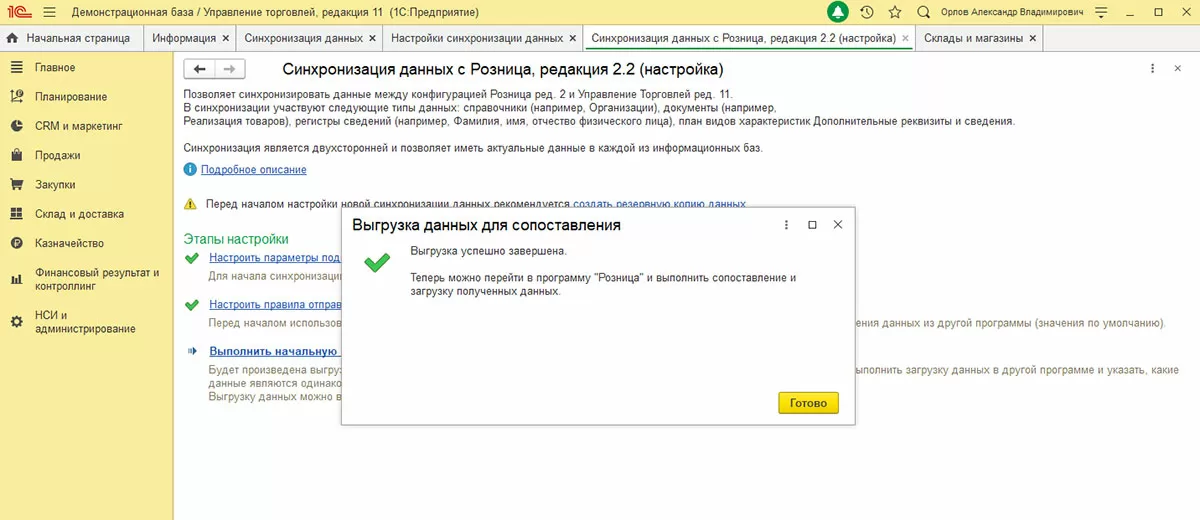Maximize the Выгрузка данных dialog
The image size is (1200, 520).
[812, 225]
